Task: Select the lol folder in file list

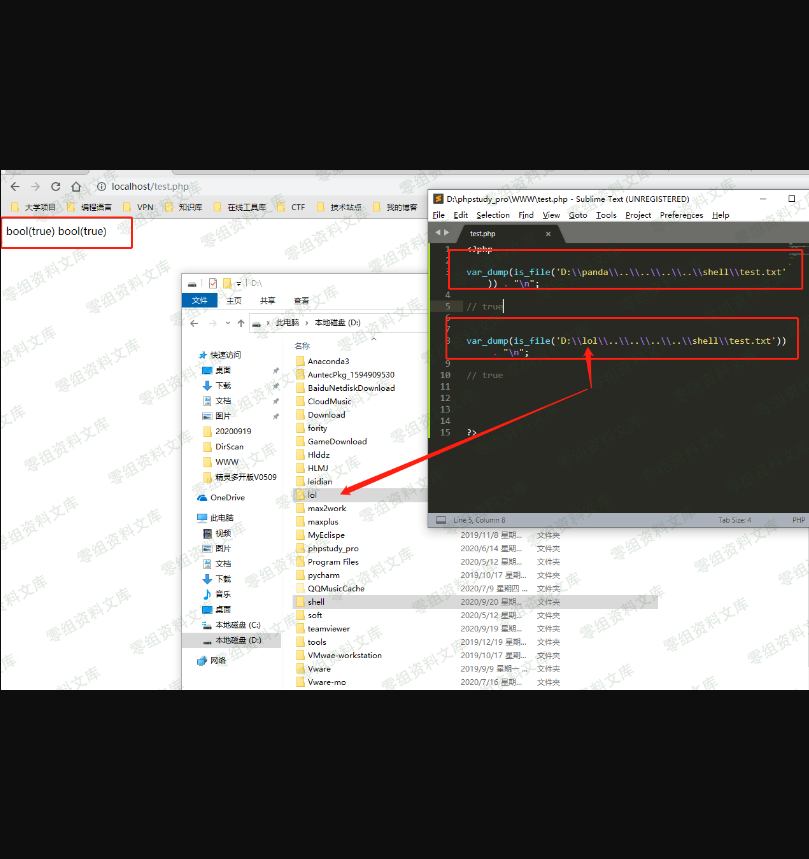Action: pos(312,494)
